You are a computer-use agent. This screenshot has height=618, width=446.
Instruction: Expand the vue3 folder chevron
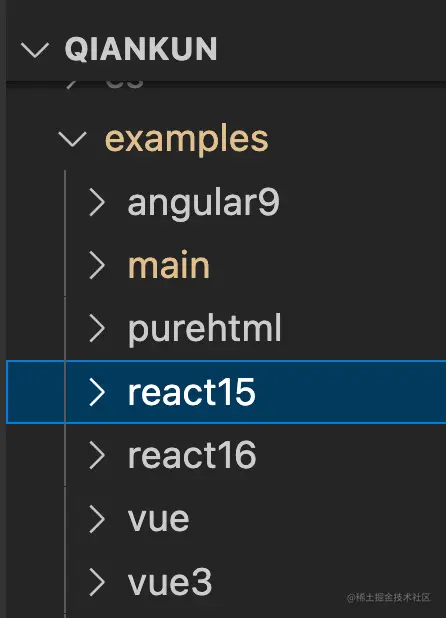(97, 582)
